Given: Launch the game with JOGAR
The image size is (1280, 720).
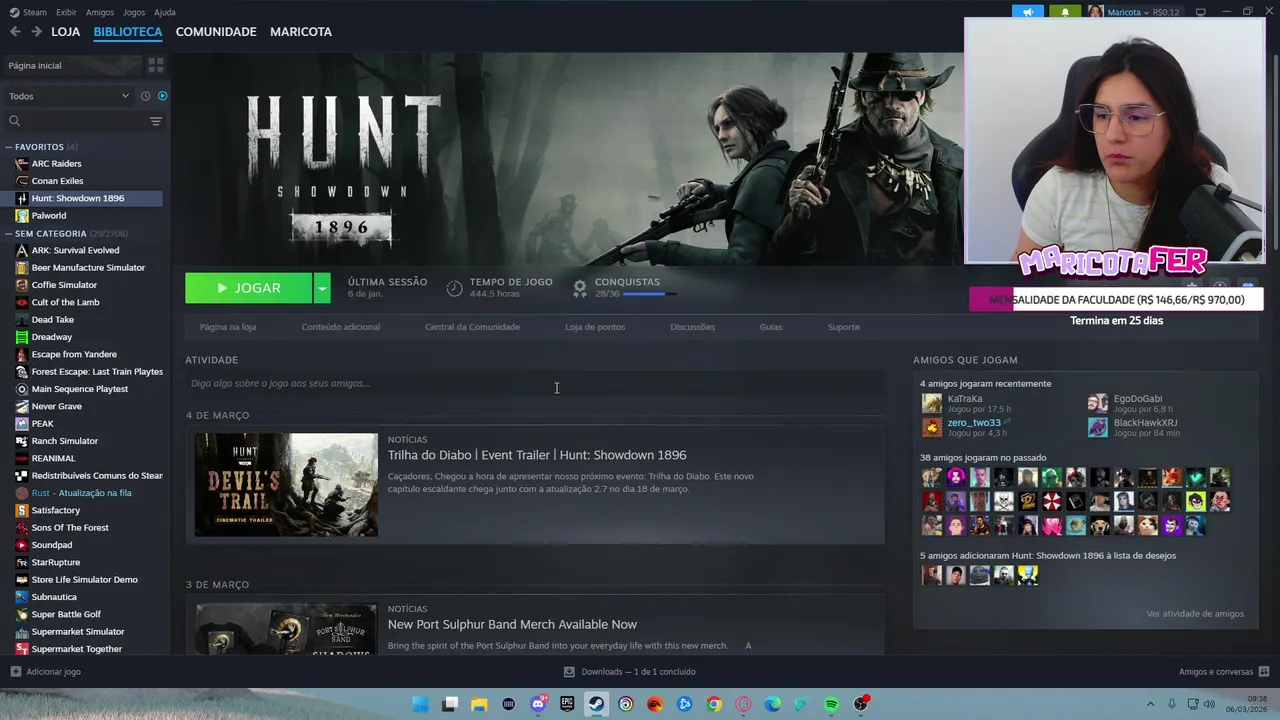Looking at the screenshot, I should coord(249,288).
